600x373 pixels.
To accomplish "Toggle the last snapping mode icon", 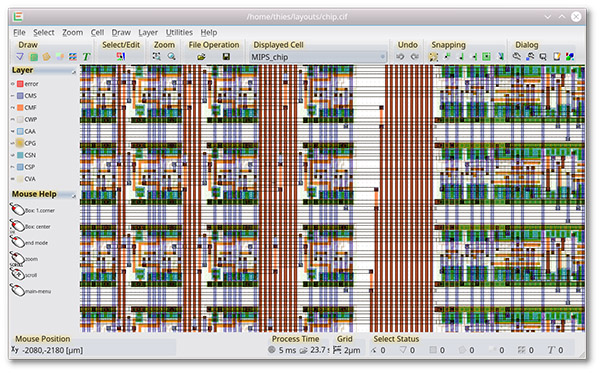I will click(500, 57).
